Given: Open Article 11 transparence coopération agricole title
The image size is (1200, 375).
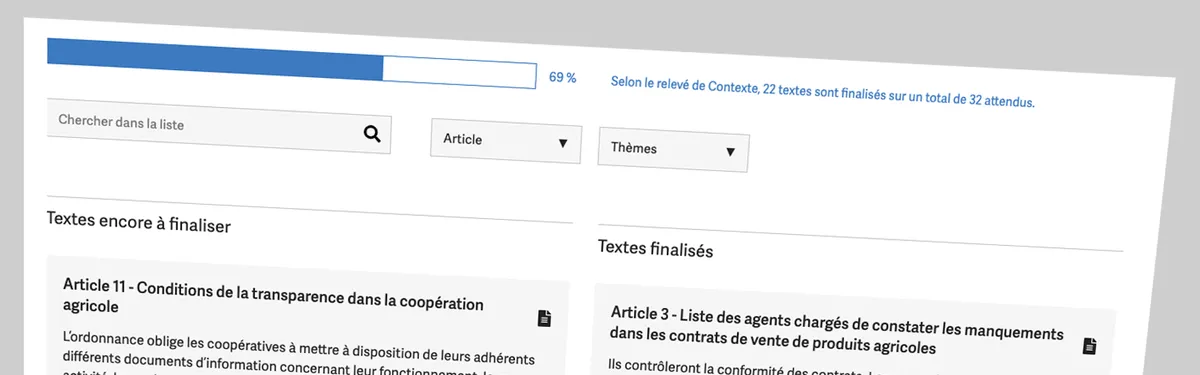Looking at the screenshot, I should (273, 296).
